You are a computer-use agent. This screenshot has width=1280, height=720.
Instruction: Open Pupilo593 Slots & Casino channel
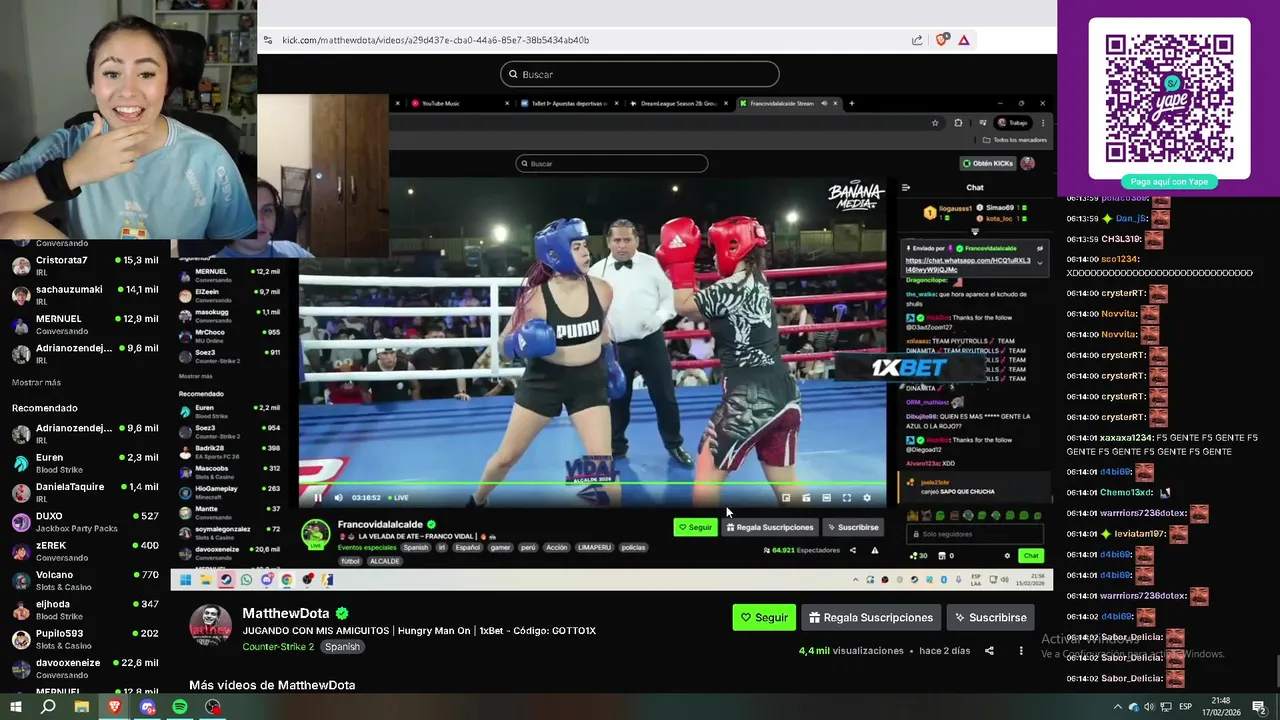pyautogui.click(x=85, y=639)
